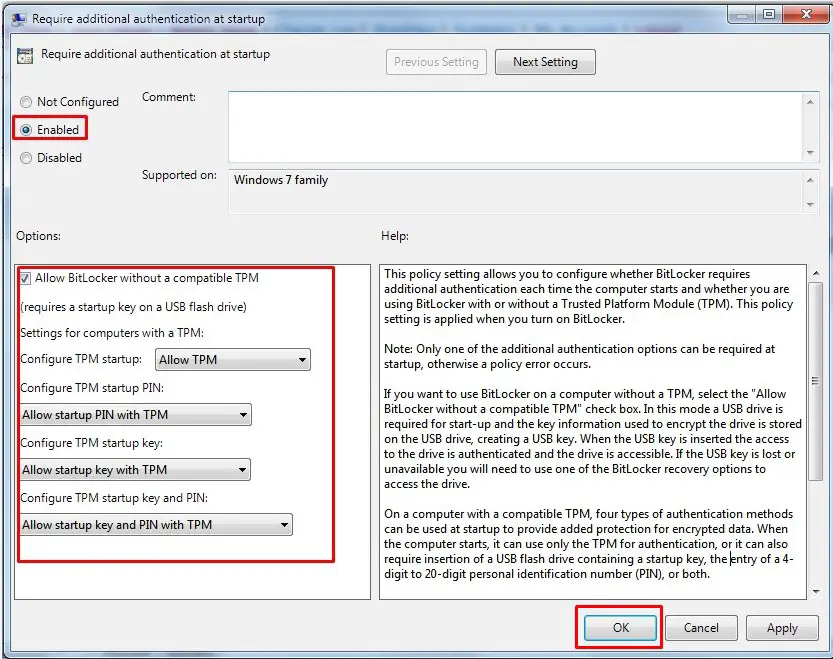Open the Configure TPM startup dropdown
Viewport: 833px width, 659px height.
[x=233, y=359]
